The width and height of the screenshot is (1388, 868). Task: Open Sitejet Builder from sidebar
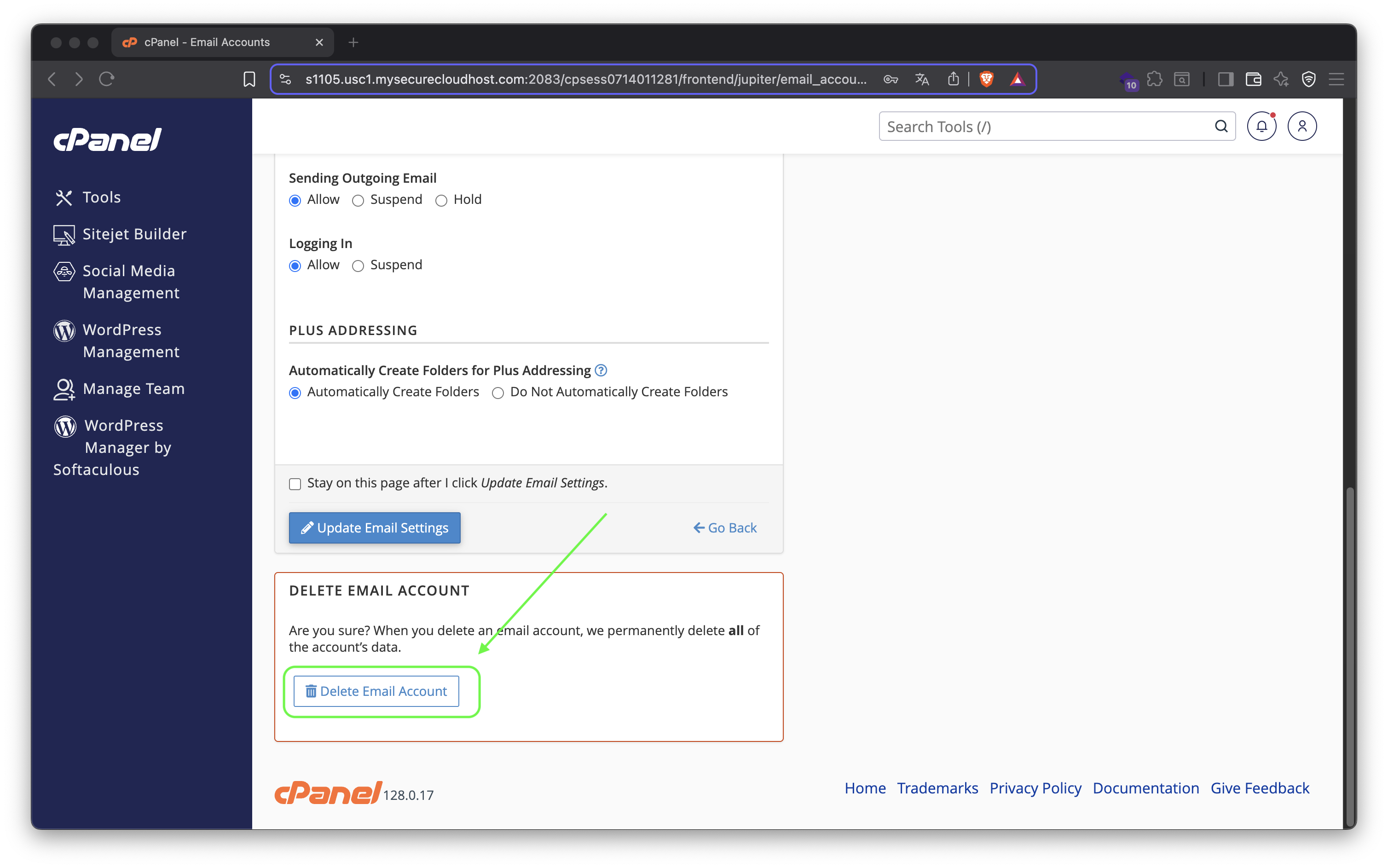[x=134, y=234]
